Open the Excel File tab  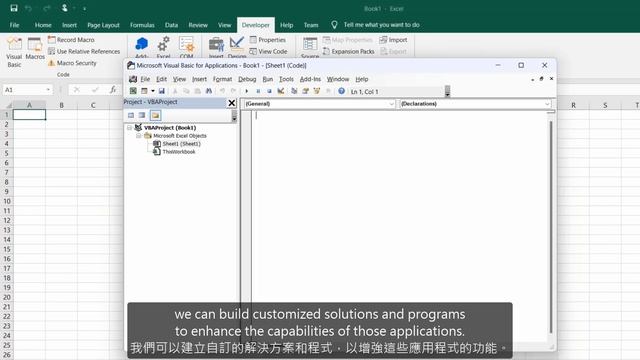14,25
